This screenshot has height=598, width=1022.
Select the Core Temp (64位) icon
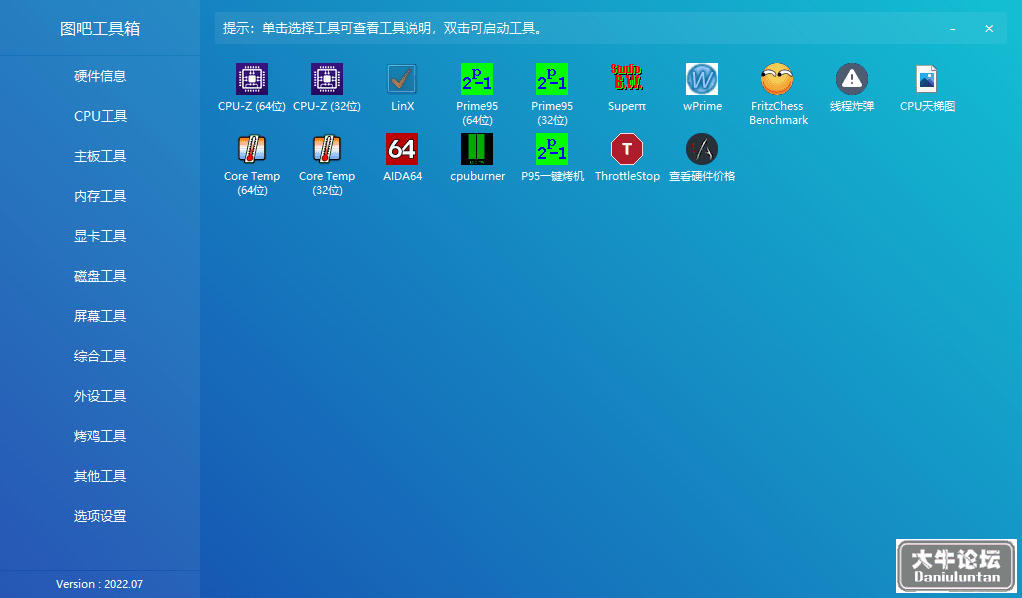coord(252,149)
